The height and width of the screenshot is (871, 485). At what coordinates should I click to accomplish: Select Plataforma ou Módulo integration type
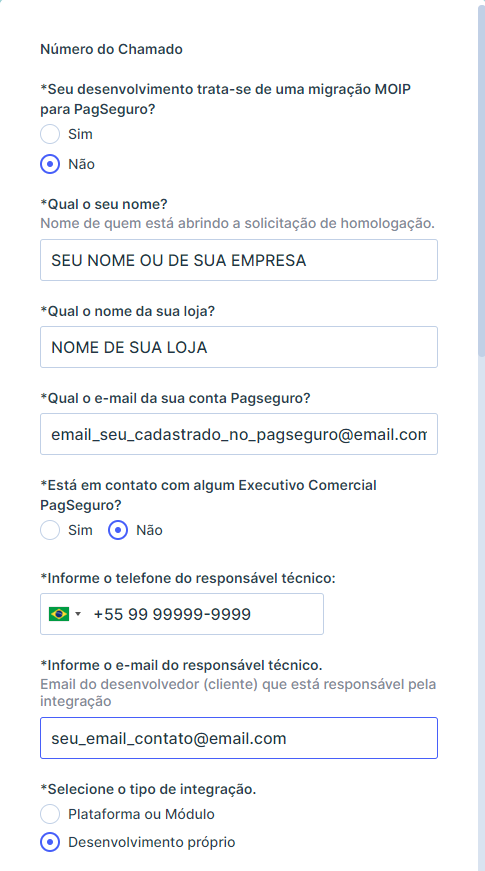pyautogui.click(x=50, y=814)
